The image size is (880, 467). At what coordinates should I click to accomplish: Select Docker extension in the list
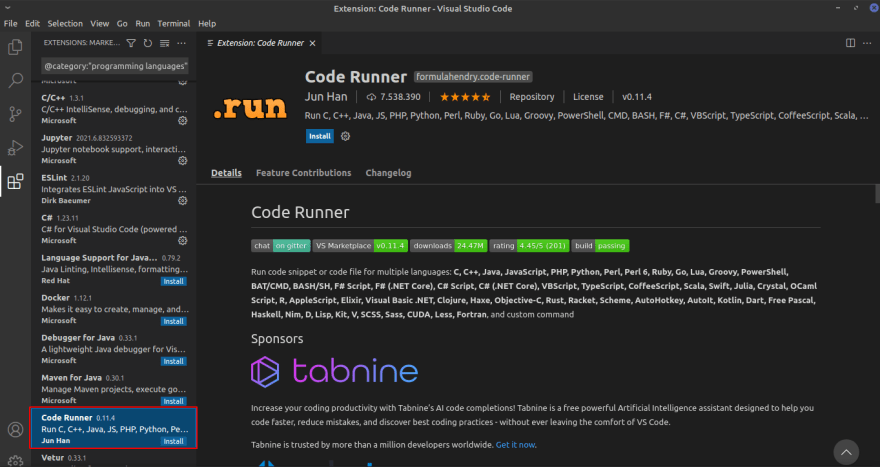[x=114, y=309]
